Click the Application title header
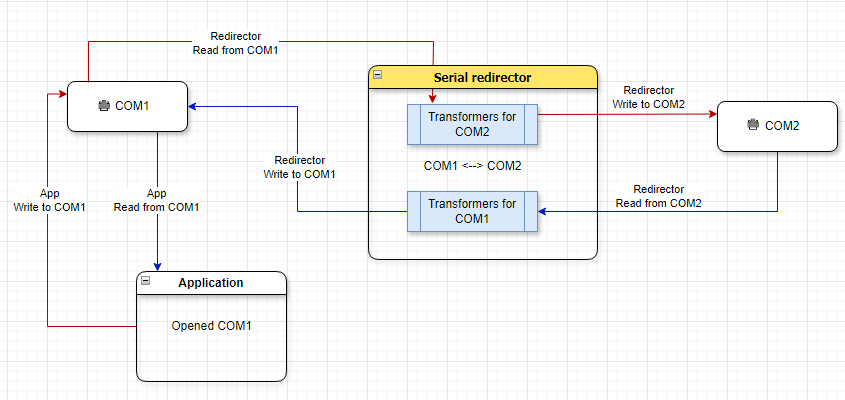 [211, 283]
